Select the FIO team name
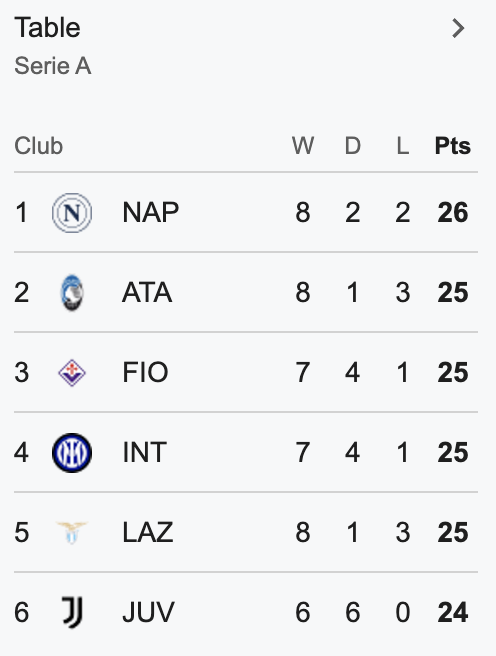This screenshot has width=496, height=656. (x=145, y=372)
